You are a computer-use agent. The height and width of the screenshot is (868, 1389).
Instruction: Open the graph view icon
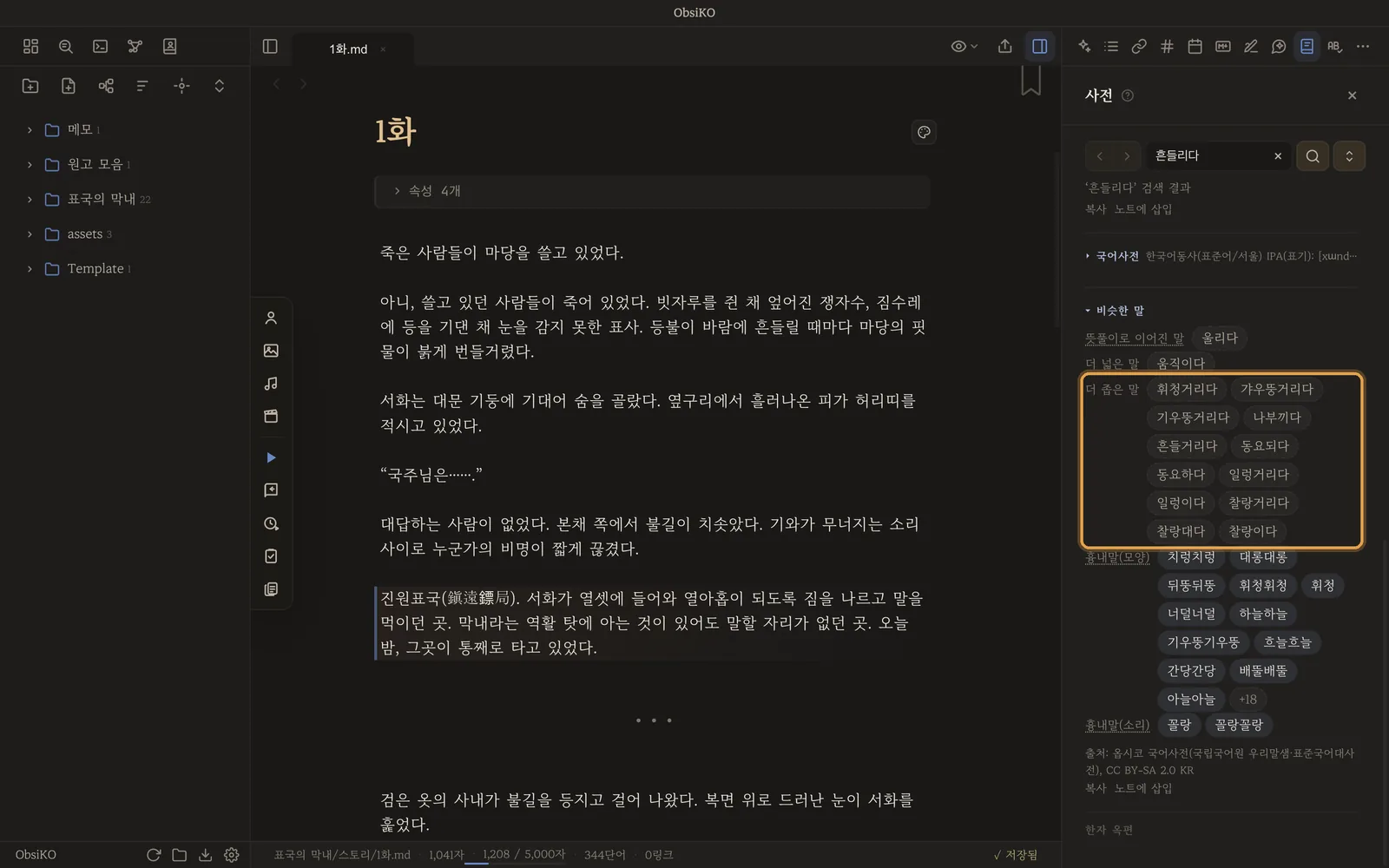pos(135,46)
